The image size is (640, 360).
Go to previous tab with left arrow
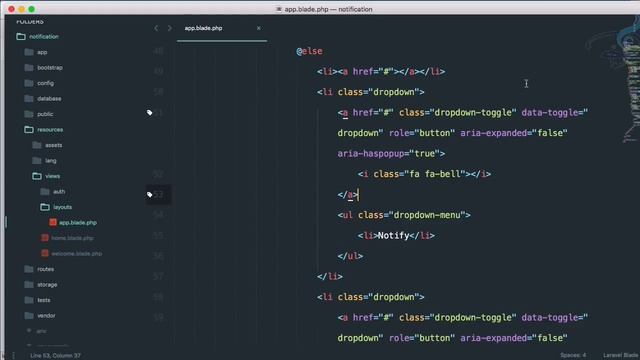point(156,28)
